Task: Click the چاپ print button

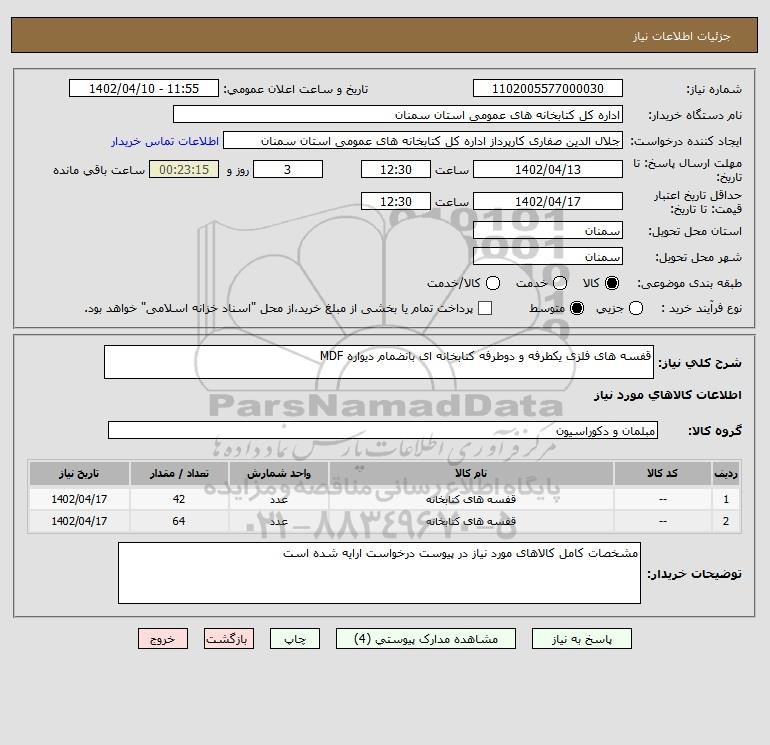Action: click(295, 638)
